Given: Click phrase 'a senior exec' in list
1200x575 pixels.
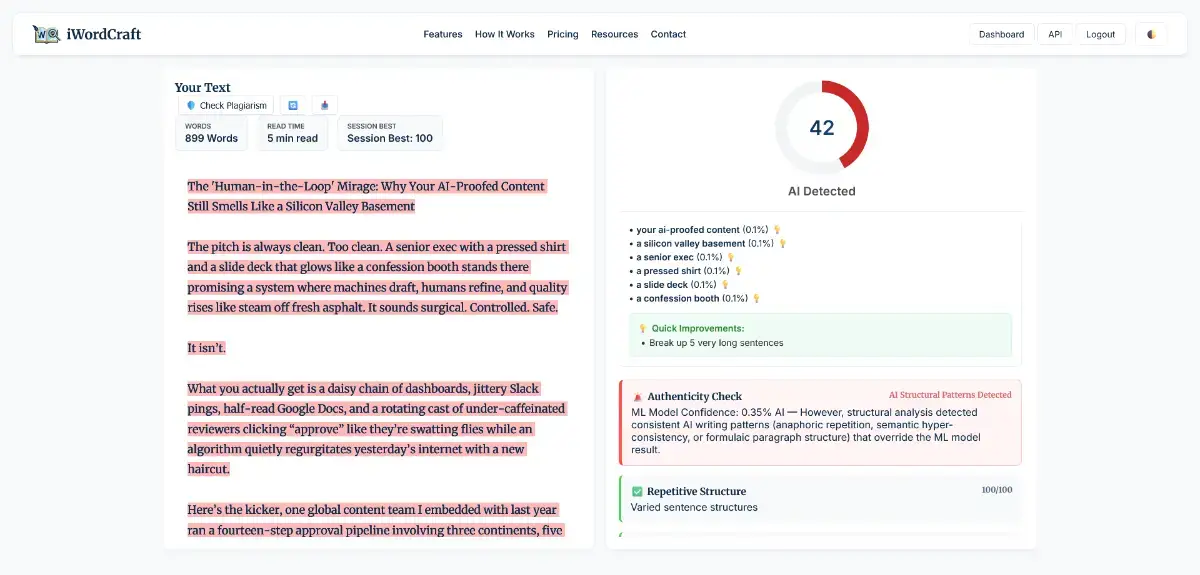Looking at the screenshot, I should coord(665,257).
